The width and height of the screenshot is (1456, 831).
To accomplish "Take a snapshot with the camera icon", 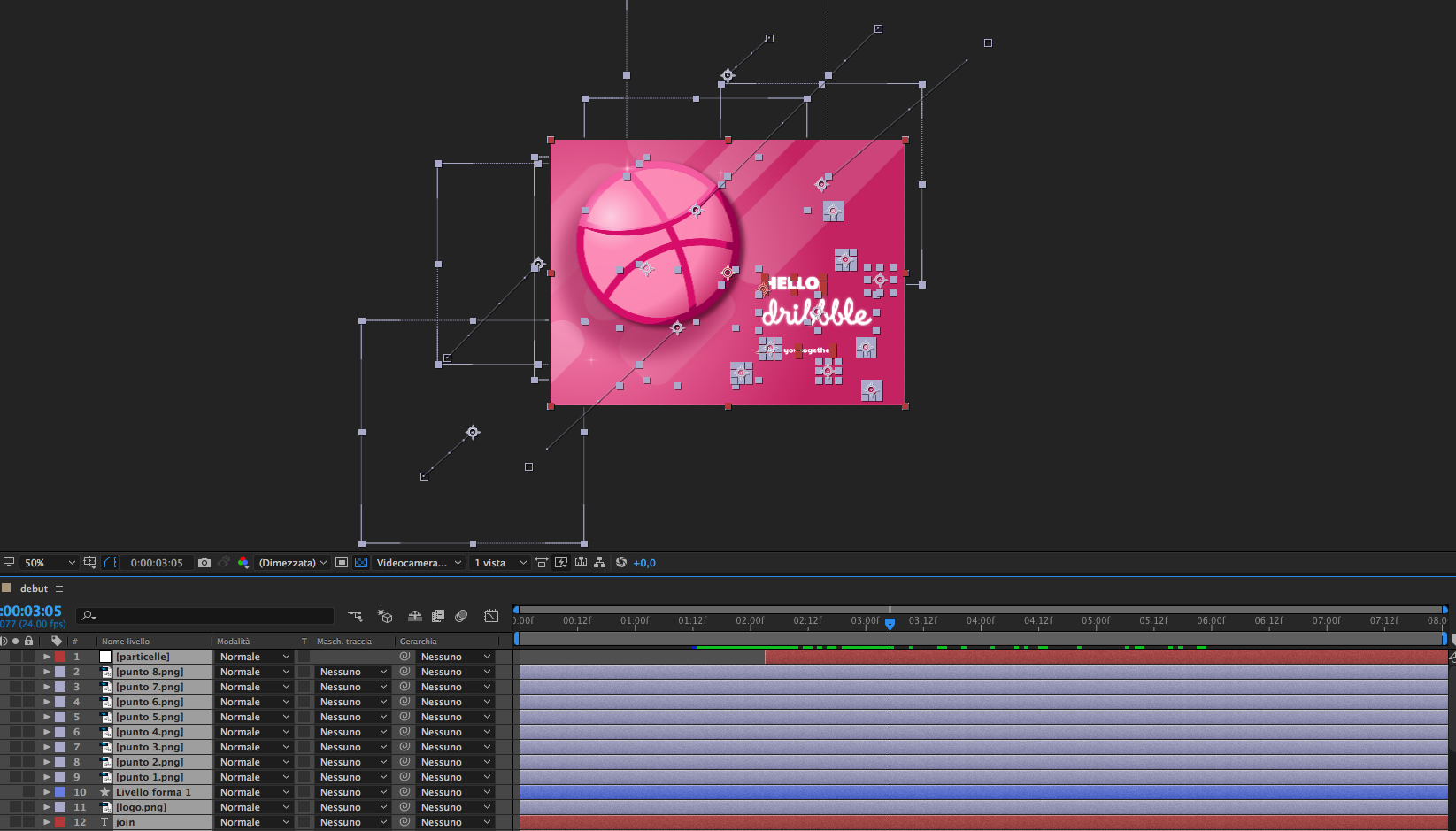I will pyautogui.click(x=204, y=563).
